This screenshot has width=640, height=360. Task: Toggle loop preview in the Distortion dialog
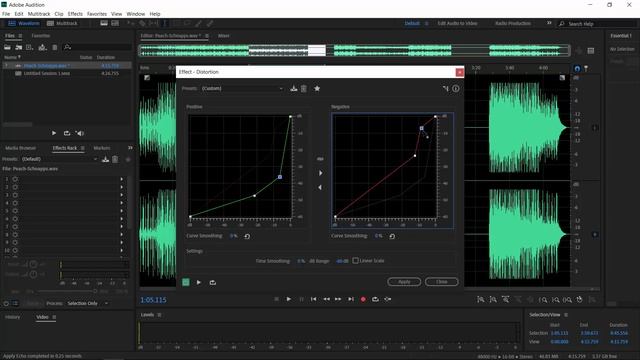[213, 282]
